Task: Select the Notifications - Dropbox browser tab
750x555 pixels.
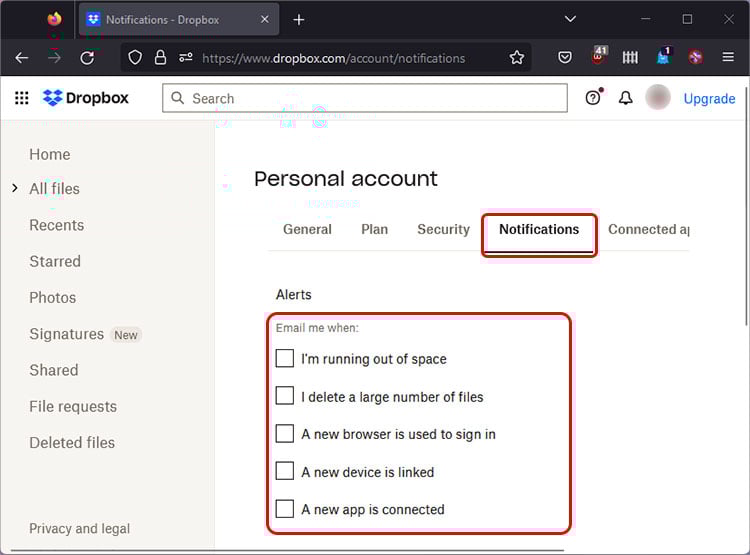Action: click(179, 20)
